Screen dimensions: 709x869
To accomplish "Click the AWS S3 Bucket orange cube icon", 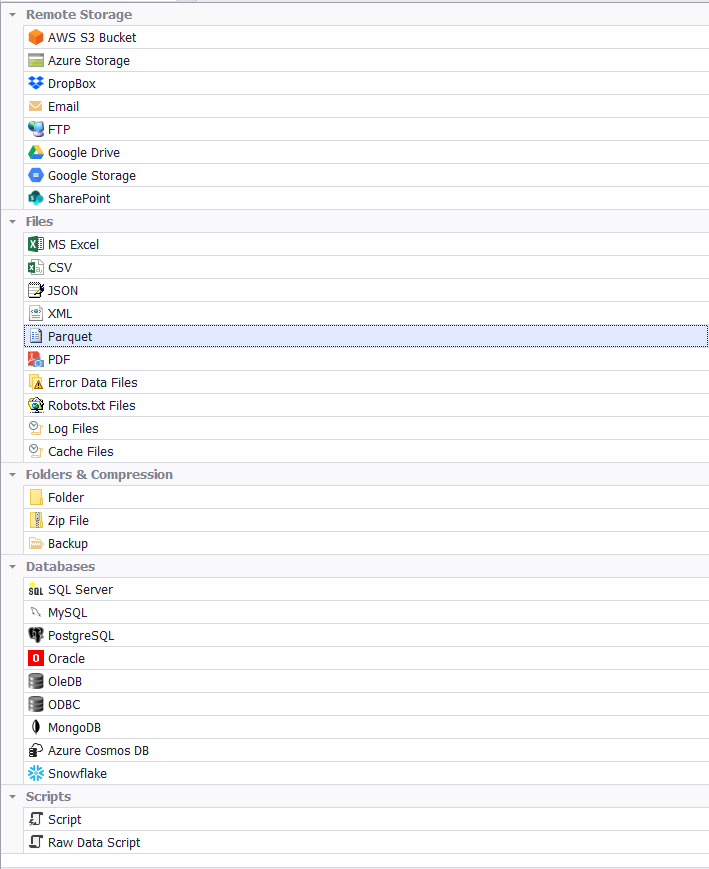I will click(35, 37).
